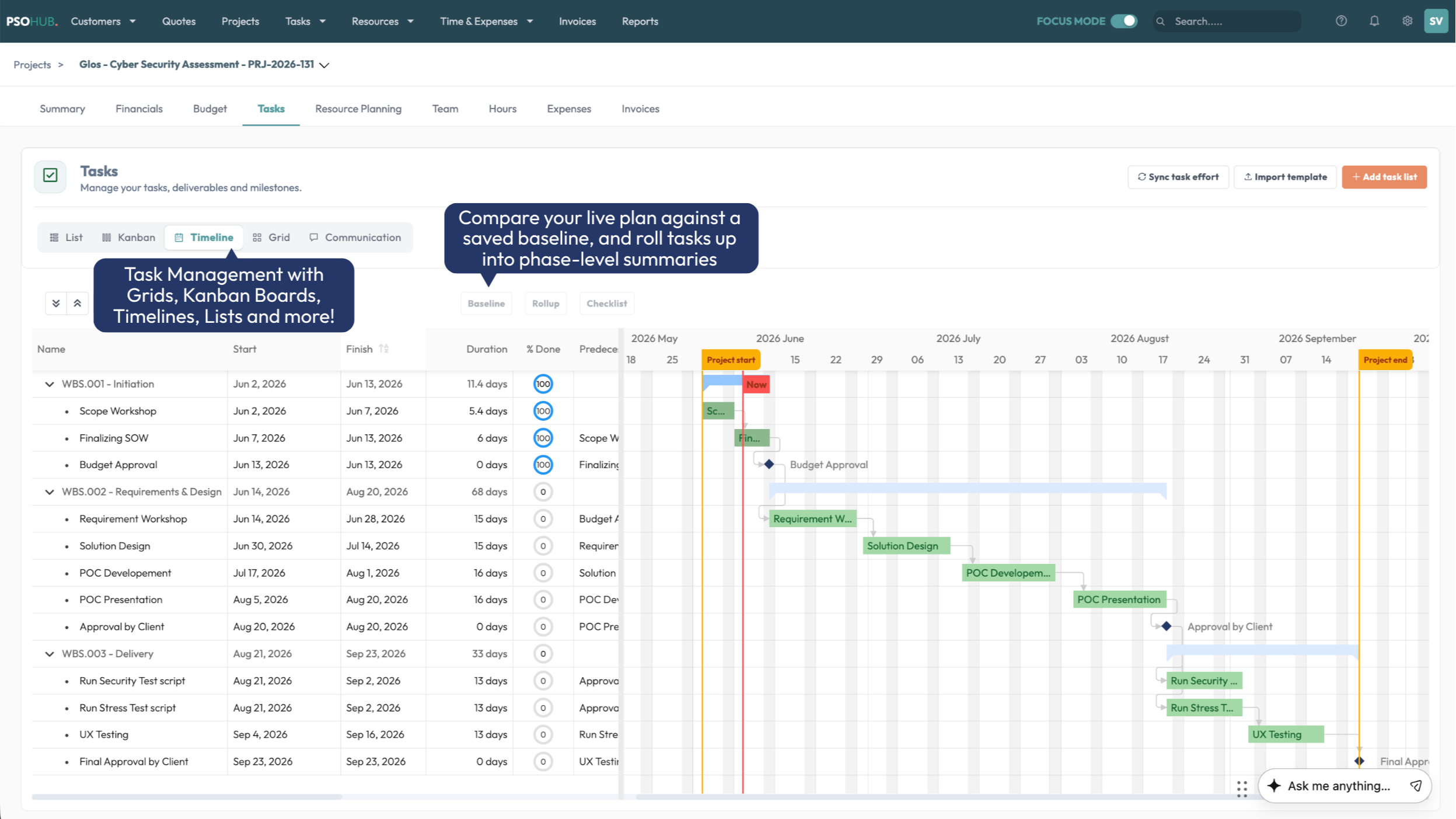Click the Solution Design Gantt bar
Screen dimensions: 1456x819
click(x=906, y=546)
